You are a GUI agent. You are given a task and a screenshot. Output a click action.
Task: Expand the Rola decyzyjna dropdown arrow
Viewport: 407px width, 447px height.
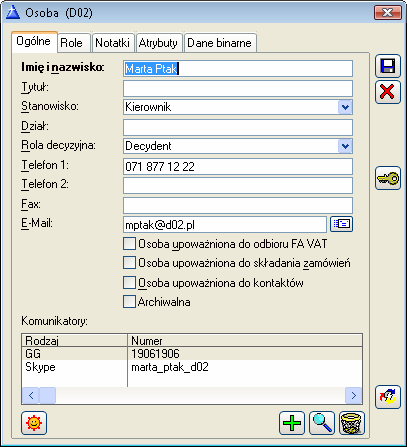coord(345,146)
